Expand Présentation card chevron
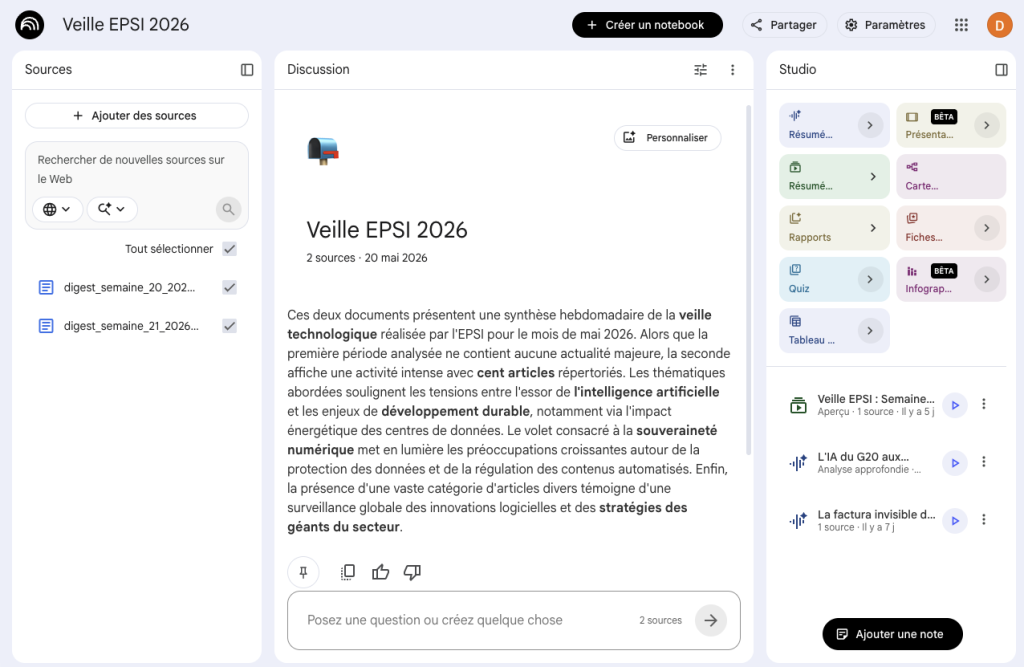 987,125
